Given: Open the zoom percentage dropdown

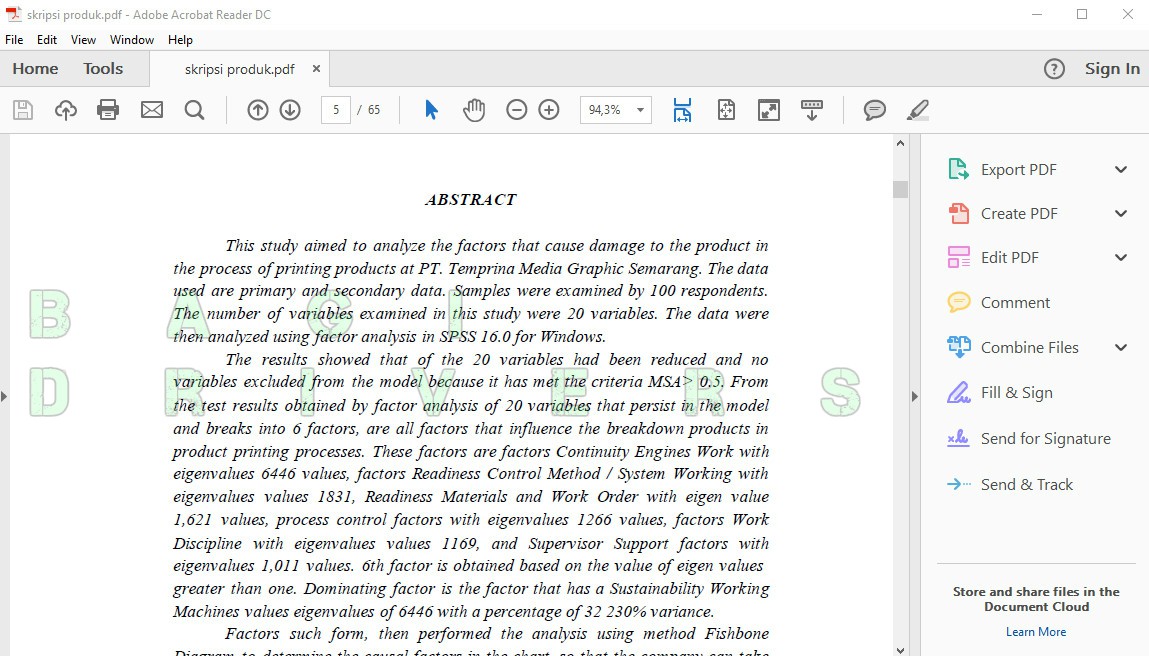Looking at the screenshot, I should 640,110.
